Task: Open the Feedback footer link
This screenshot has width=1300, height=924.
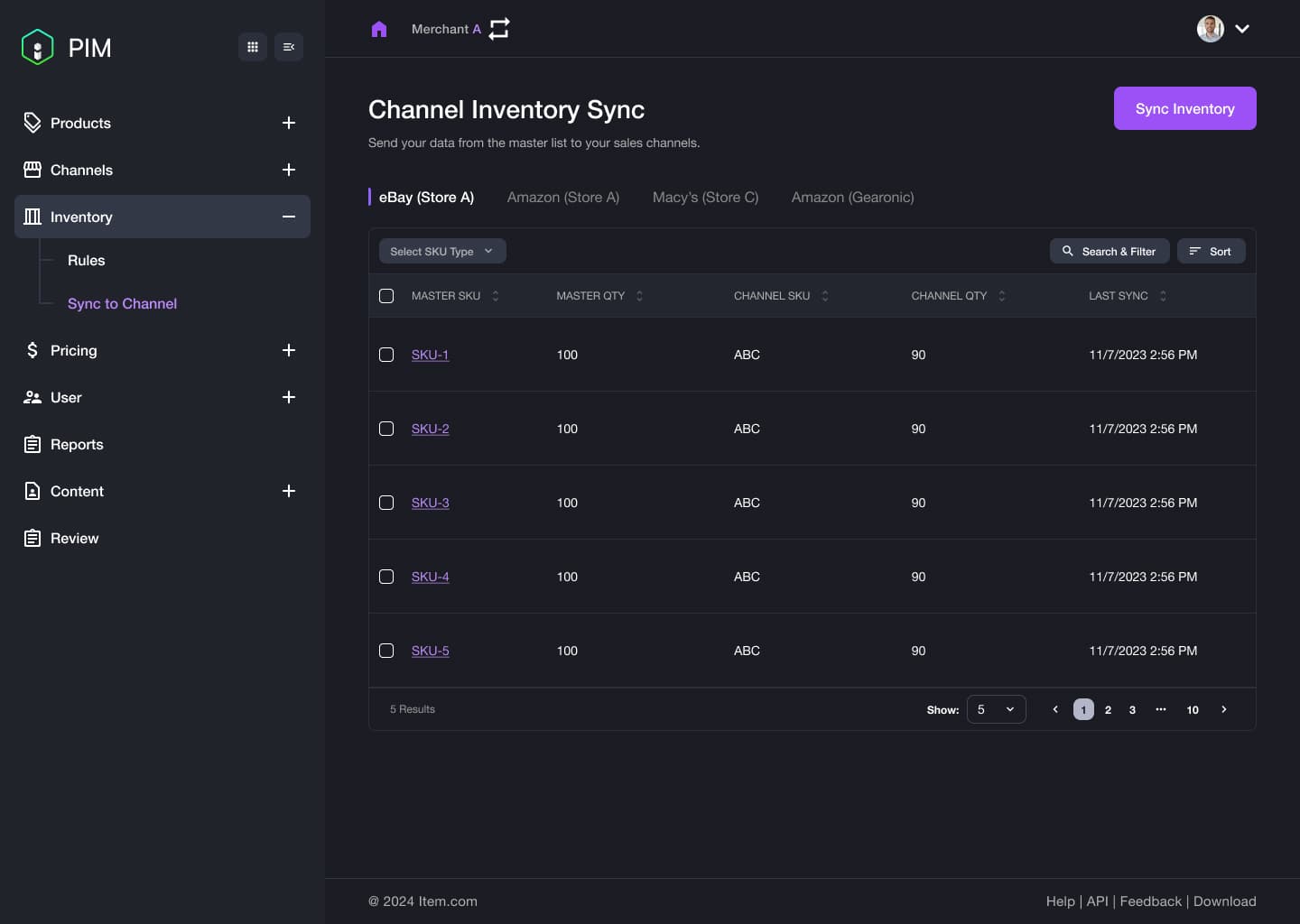Action: pyautogui.click(x=1150, y=901)
